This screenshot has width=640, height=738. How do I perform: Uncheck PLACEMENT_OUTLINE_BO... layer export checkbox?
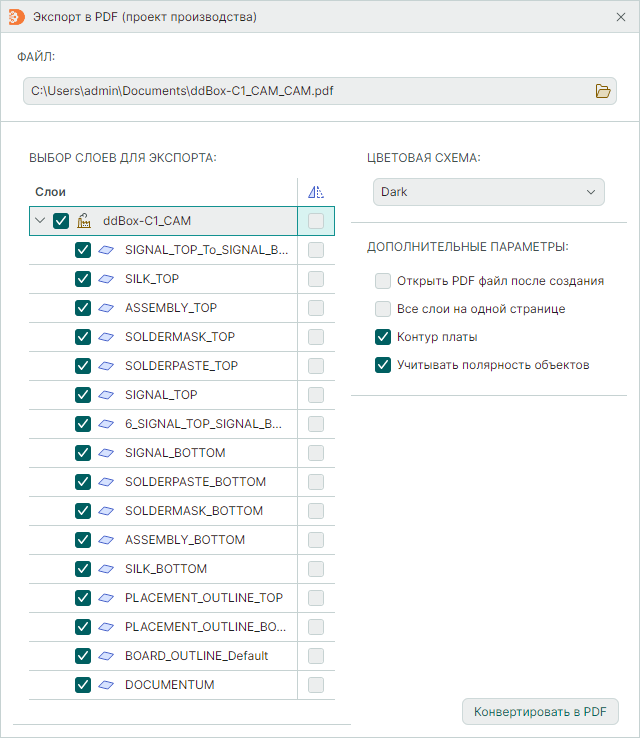click(83, 627)
